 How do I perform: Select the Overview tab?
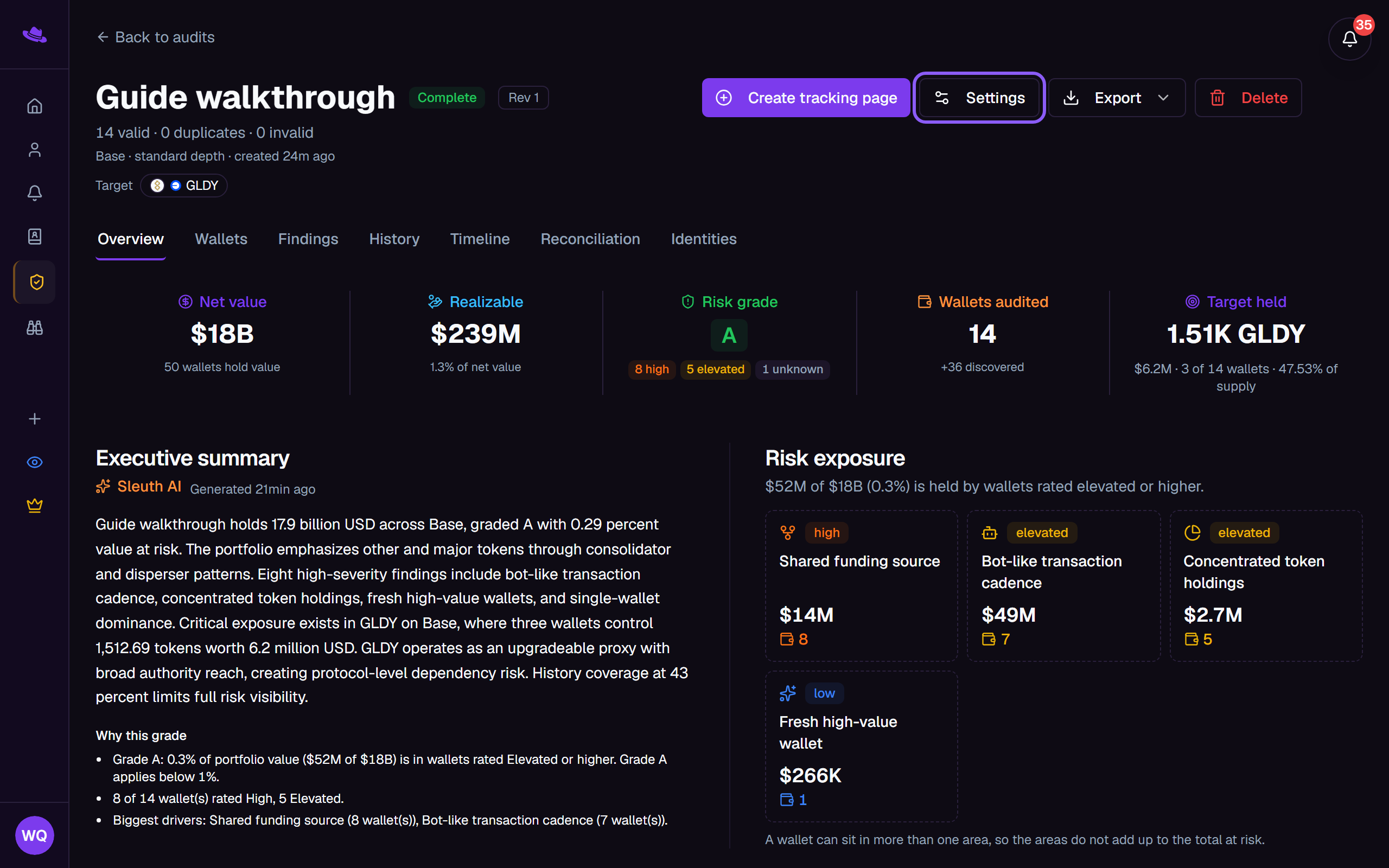point(131,239)
